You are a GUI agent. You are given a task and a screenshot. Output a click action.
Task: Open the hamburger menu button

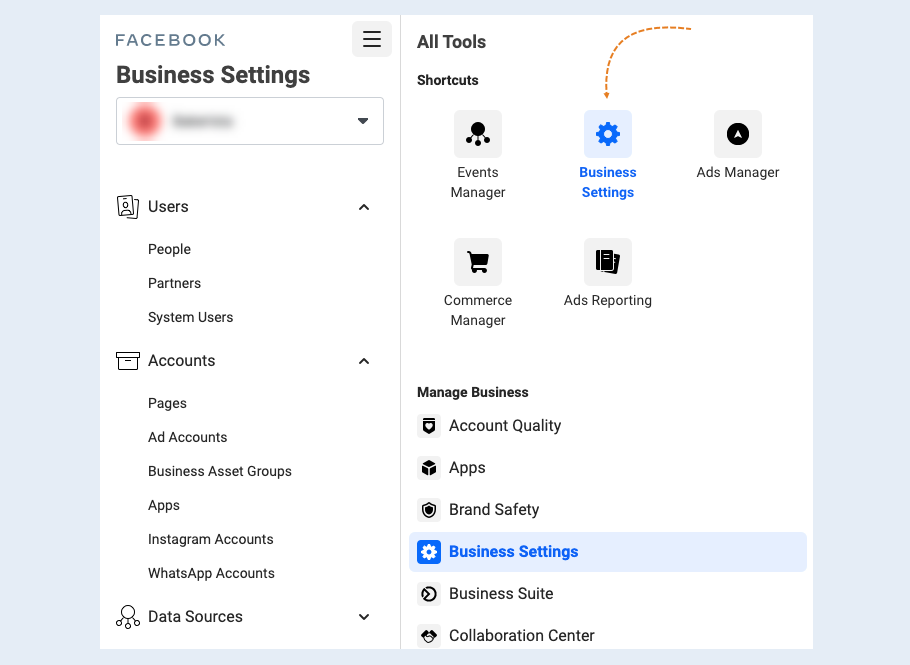[x=371, y=39]
